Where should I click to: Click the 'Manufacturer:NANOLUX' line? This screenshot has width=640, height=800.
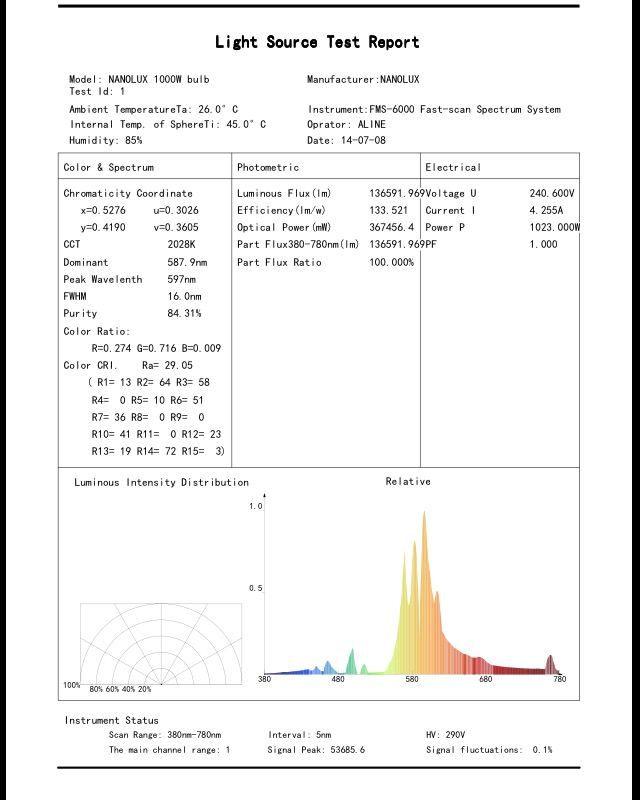(x=363, y=79)
